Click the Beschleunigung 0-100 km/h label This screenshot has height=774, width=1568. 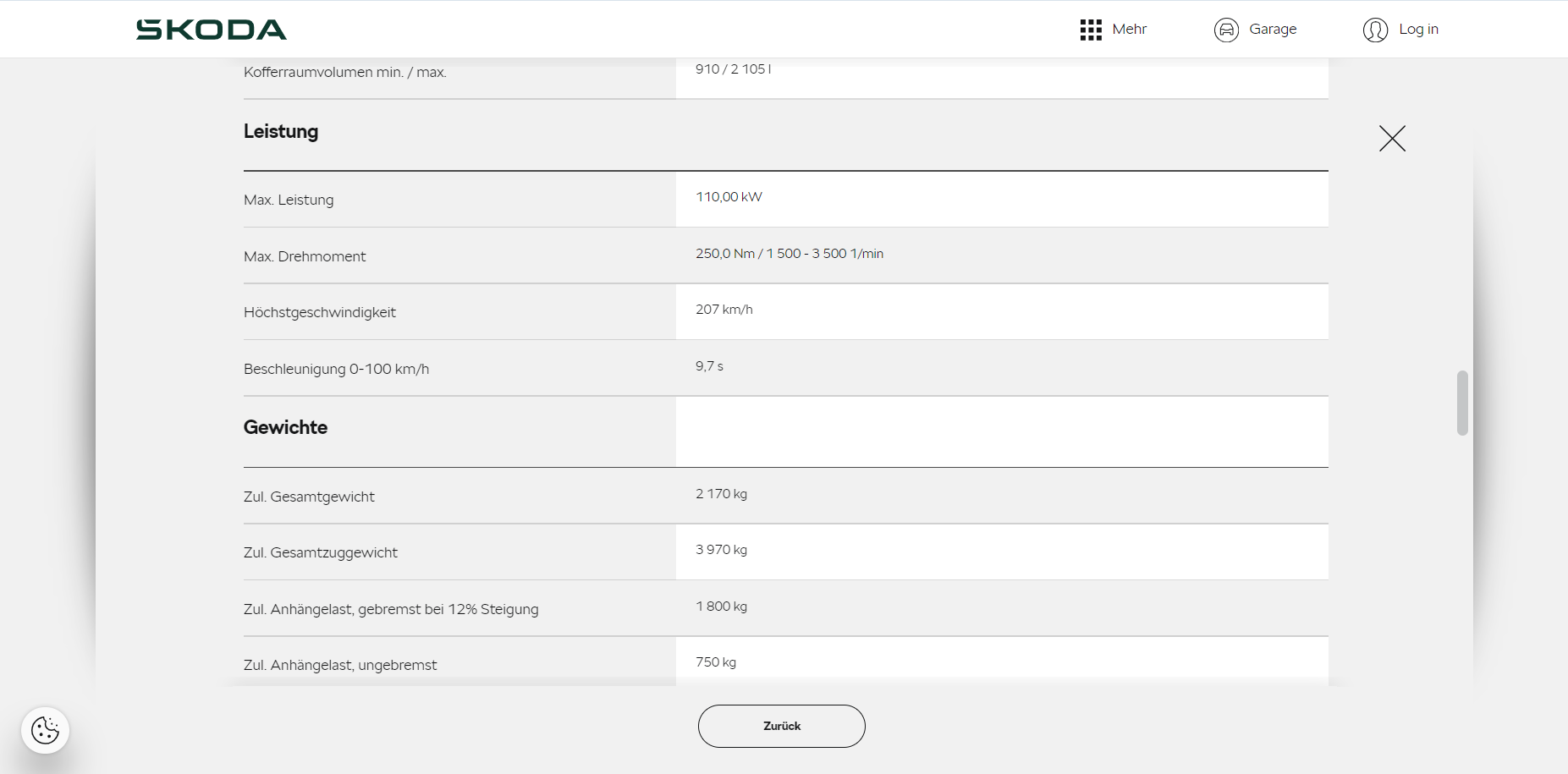[336, 369]
